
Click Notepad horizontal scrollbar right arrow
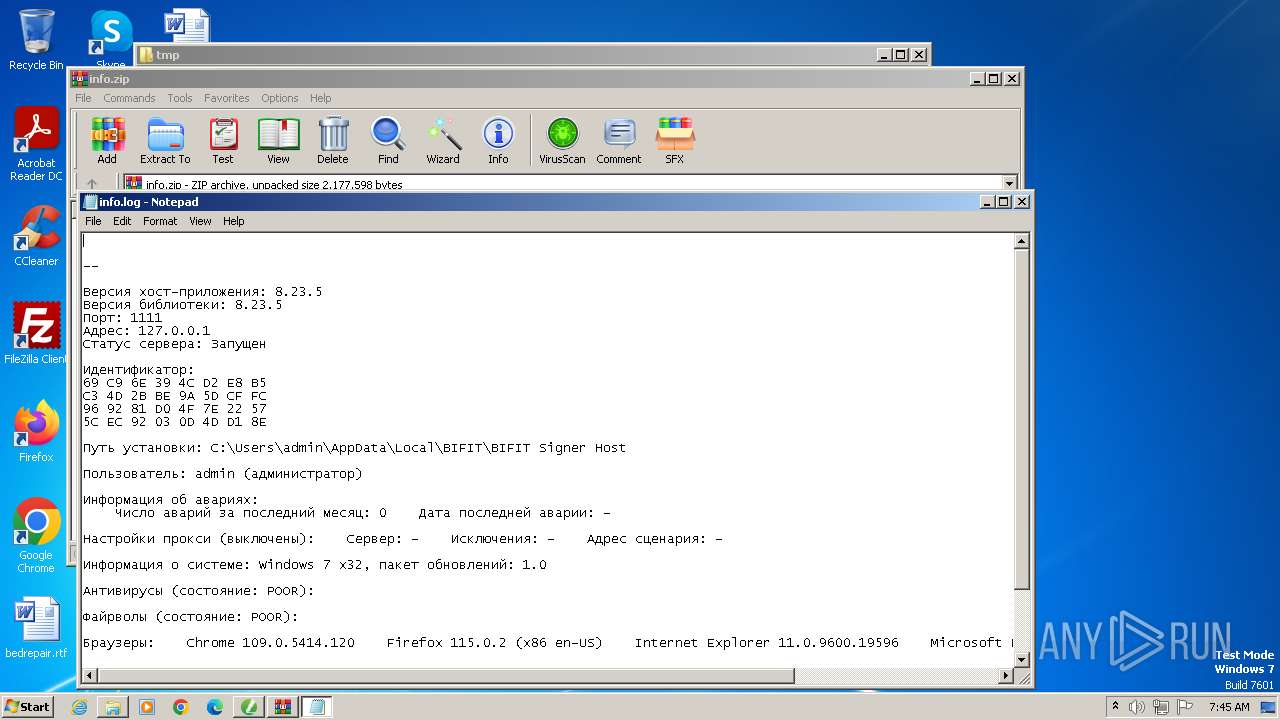[x=1006, y=676]
